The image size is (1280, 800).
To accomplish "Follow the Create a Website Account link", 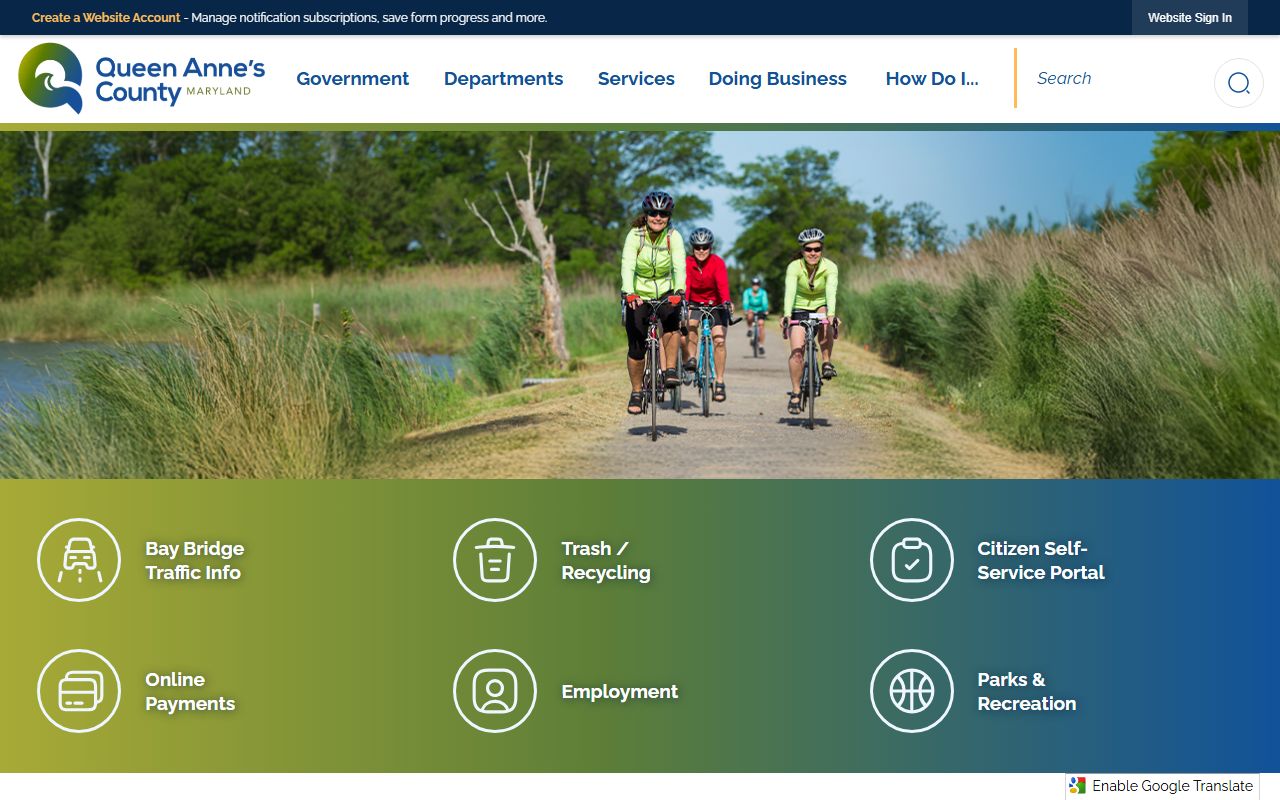I will pyautogui.click(x=106, y=18).
